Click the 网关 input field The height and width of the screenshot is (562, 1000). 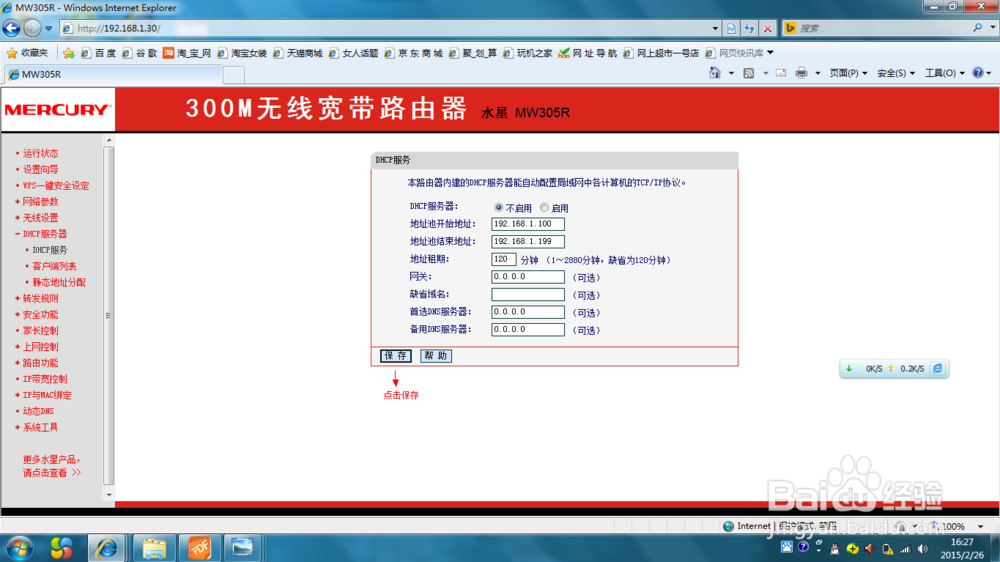point(527,277)
